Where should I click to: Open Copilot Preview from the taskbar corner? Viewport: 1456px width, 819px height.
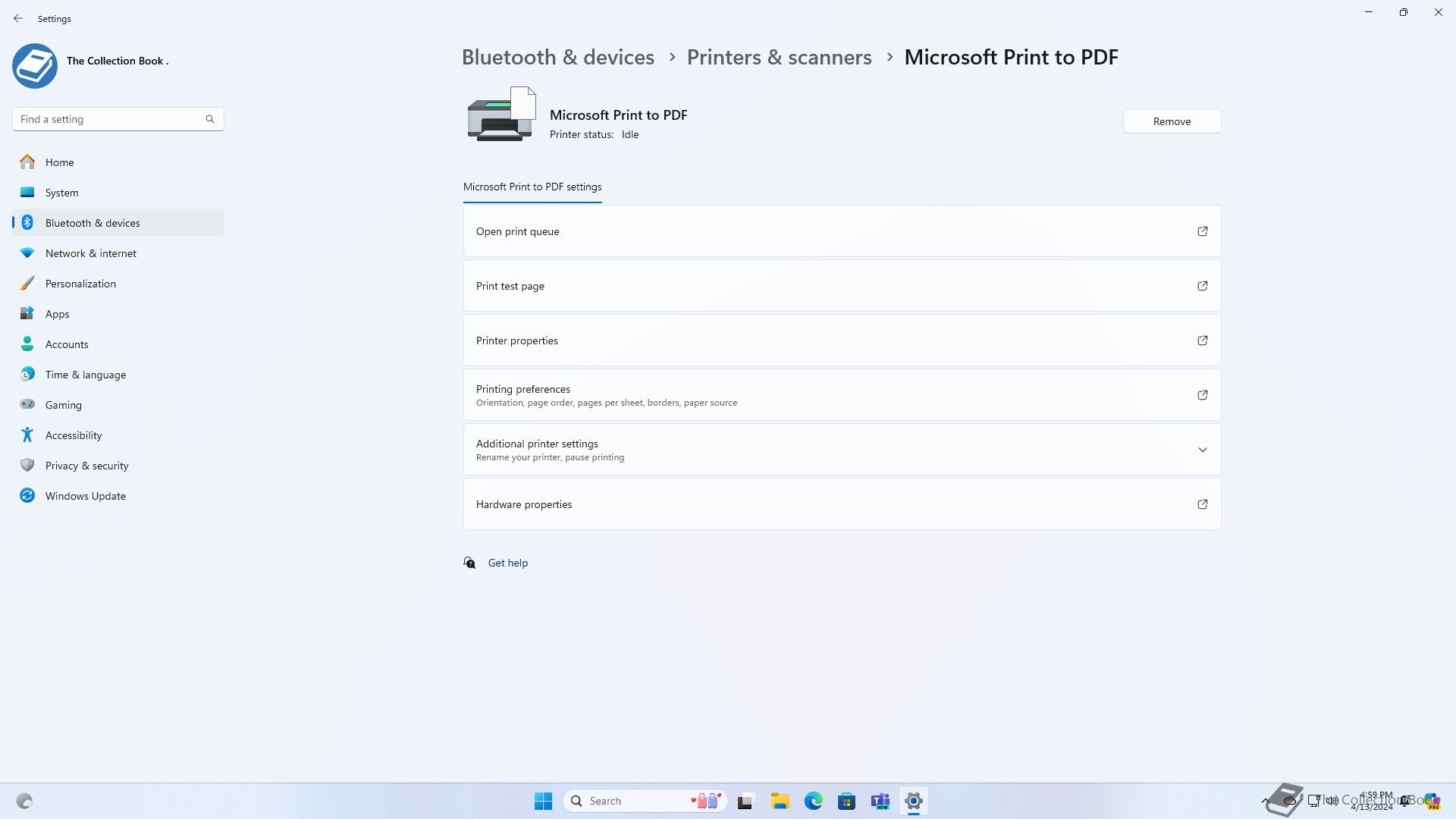click(1431, 802)
